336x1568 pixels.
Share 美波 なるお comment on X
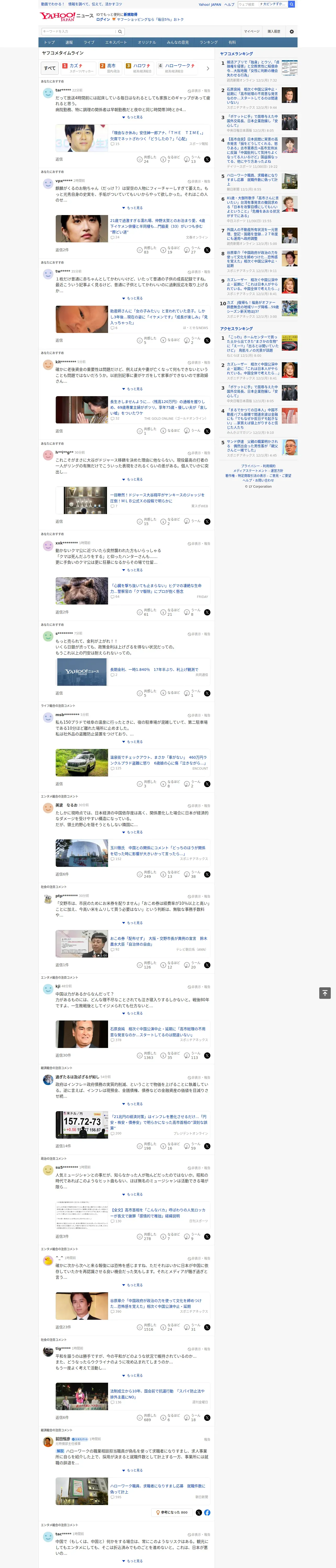pyautogui.click(x=207, y=875)
